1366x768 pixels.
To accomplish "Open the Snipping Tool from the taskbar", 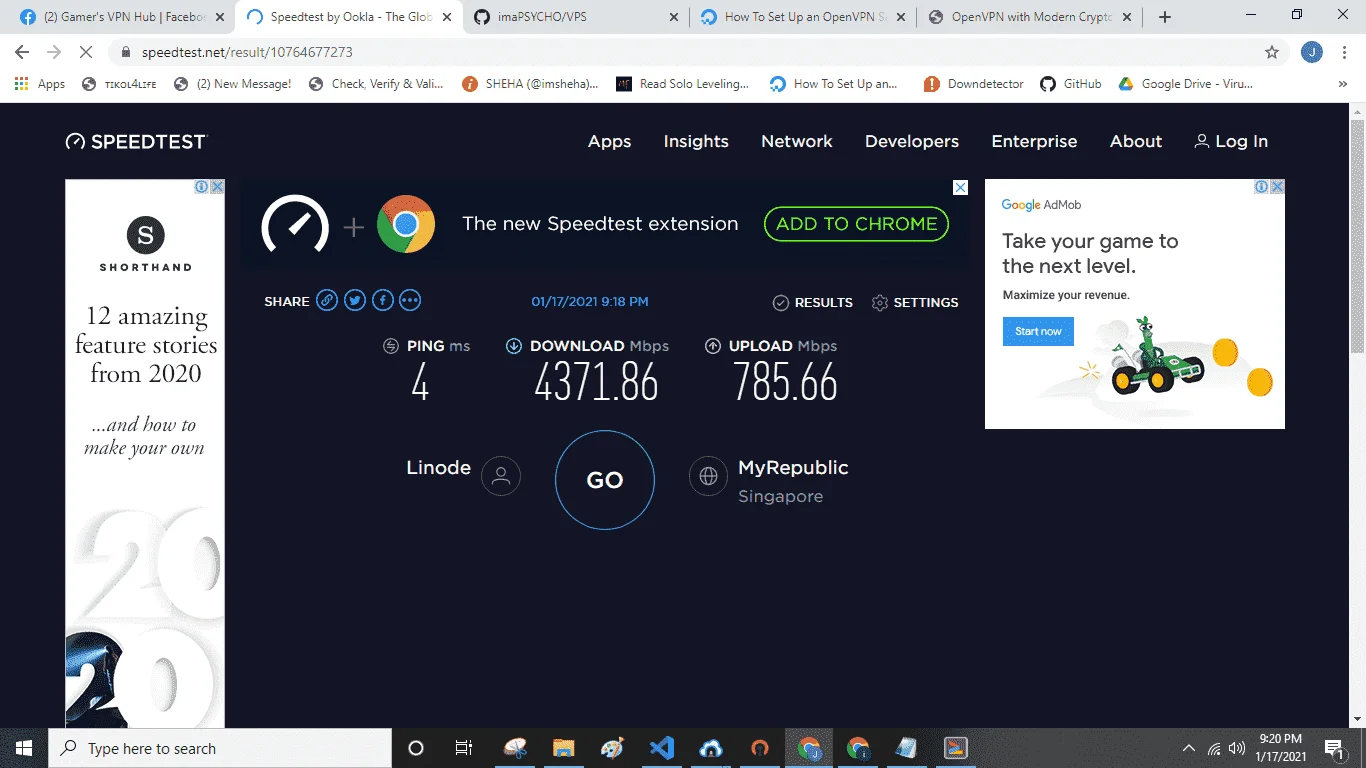I will 514,748.
